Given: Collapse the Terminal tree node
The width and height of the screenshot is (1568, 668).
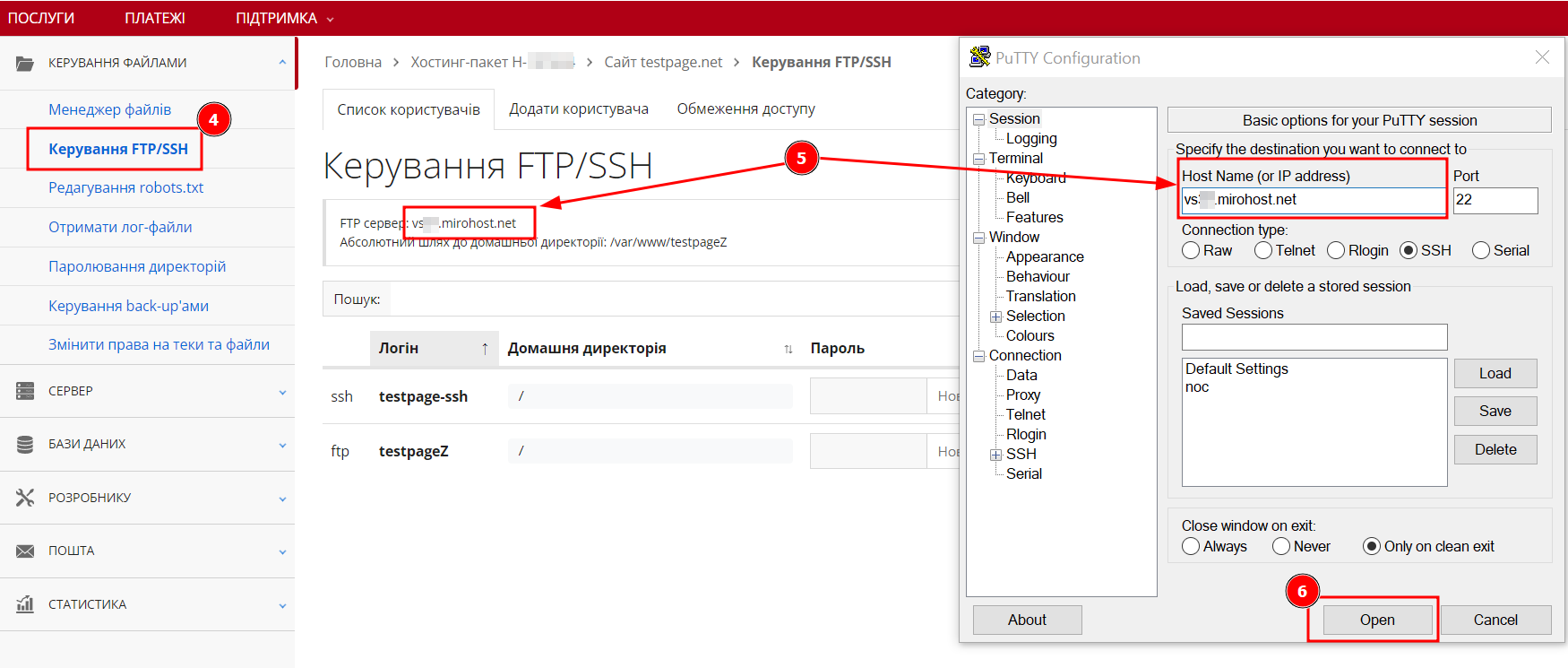Looking at the screenshot, I should point(979,159).
